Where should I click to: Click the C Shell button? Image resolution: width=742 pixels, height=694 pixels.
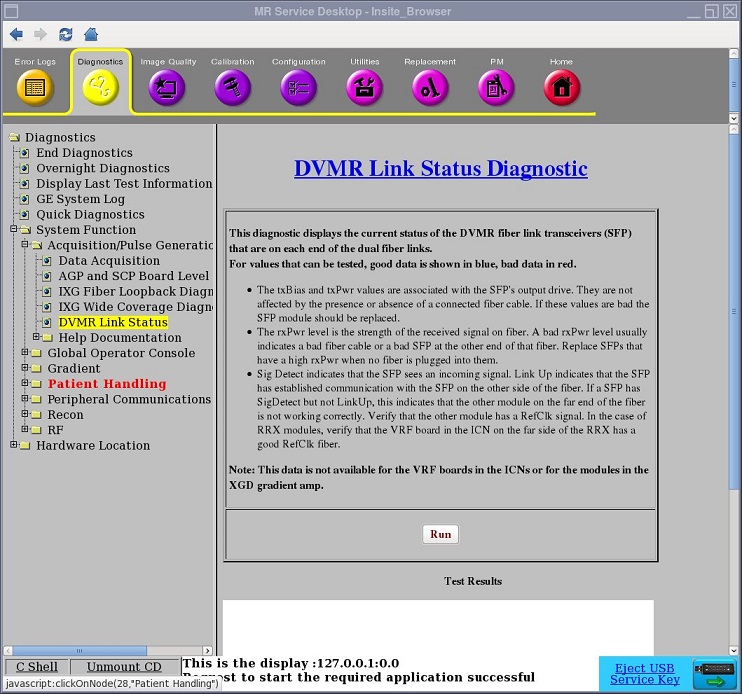coord(37,667)
